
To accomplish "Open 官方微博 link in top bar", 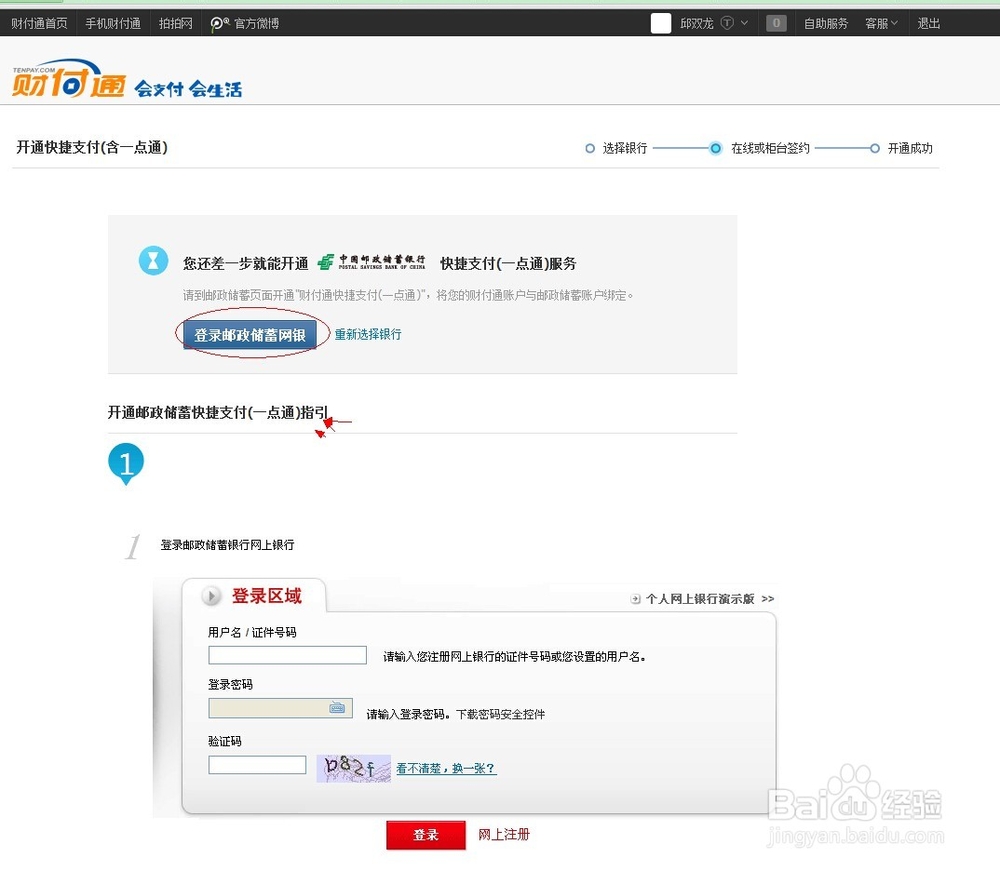I will coord(256,24).
